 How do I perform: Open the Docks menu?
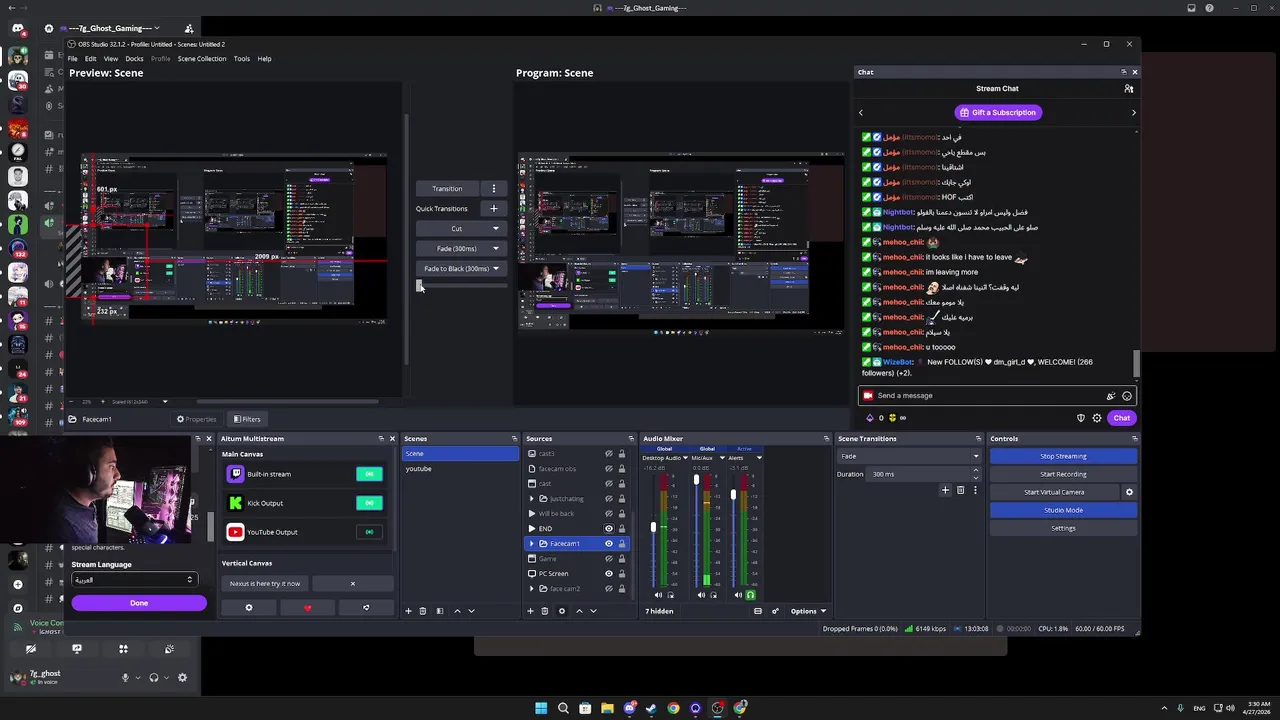pyautogui.click(x=134, y=59)
